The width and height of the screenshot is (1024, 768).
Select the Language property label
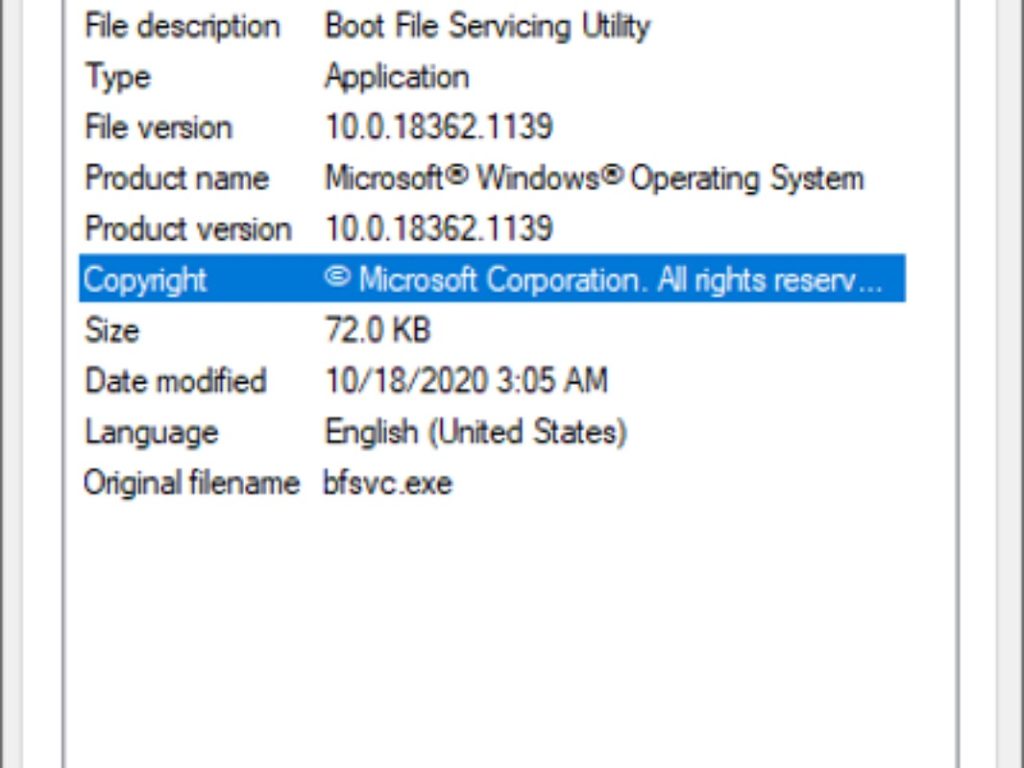(151, 432)
